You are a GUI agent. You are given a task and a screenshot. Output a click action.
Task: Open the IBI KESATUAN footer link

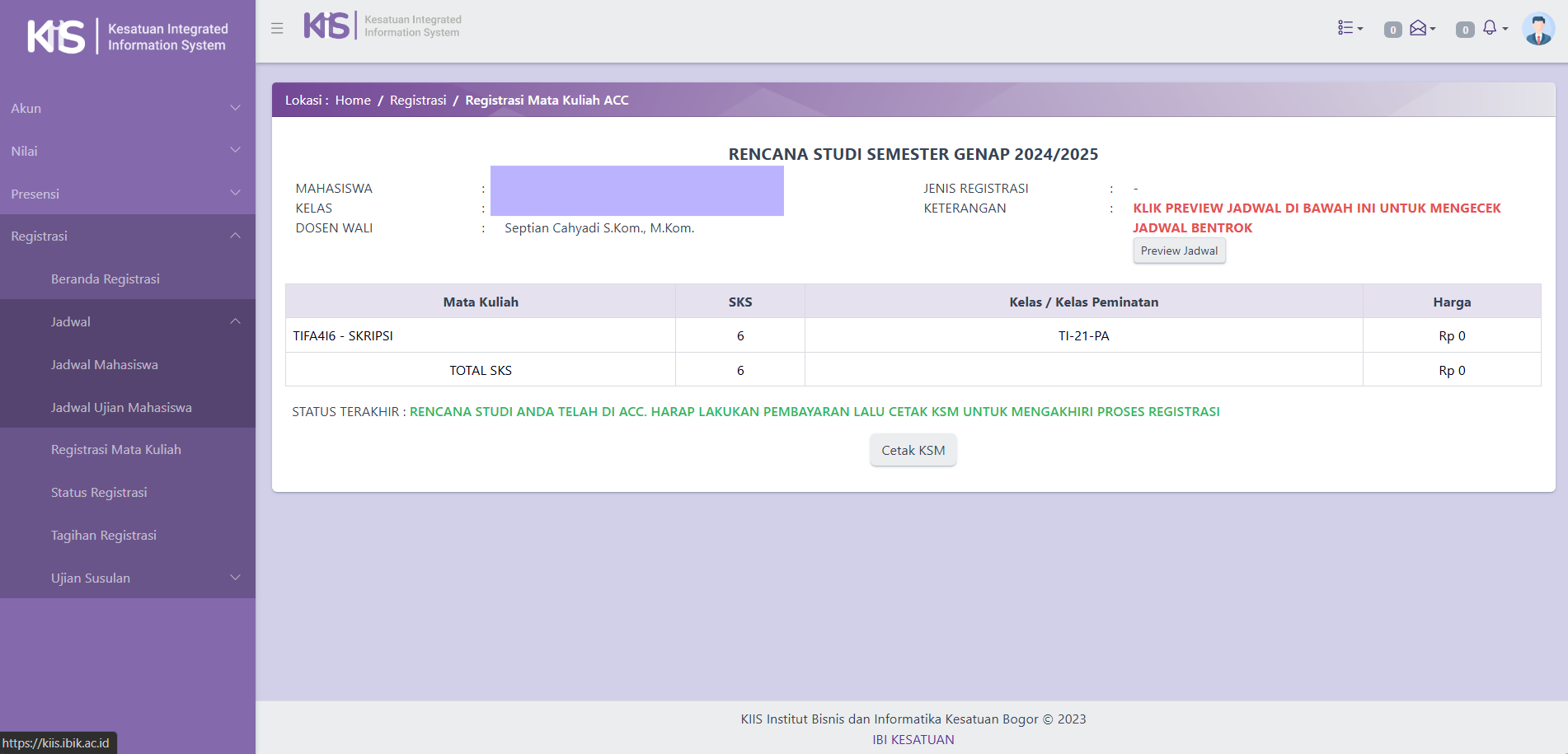tap(913, 739)
